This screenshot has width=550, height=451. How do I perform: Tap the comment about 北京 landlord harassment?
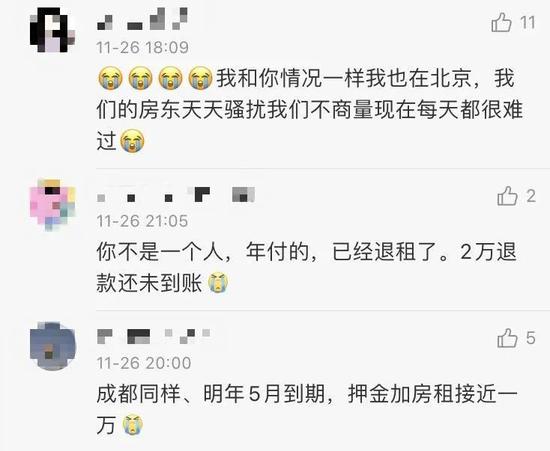(x=310, y=109)
